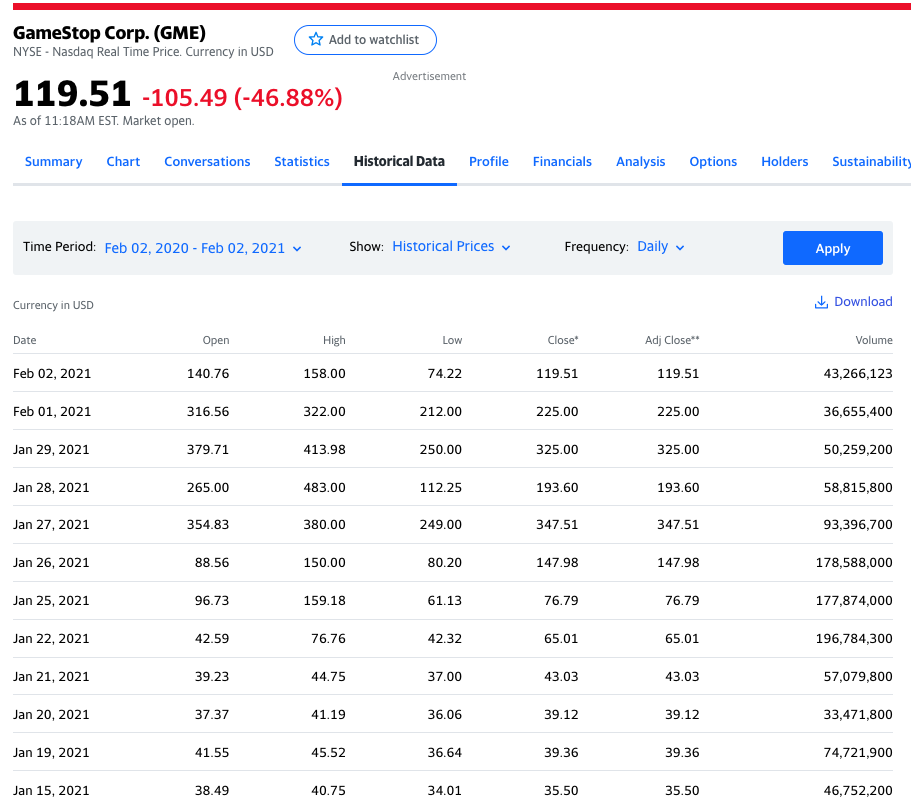Click the Low column header
The width and height of the screenshot is (911, 806).
pyautogui.click(x=452, y=340)
